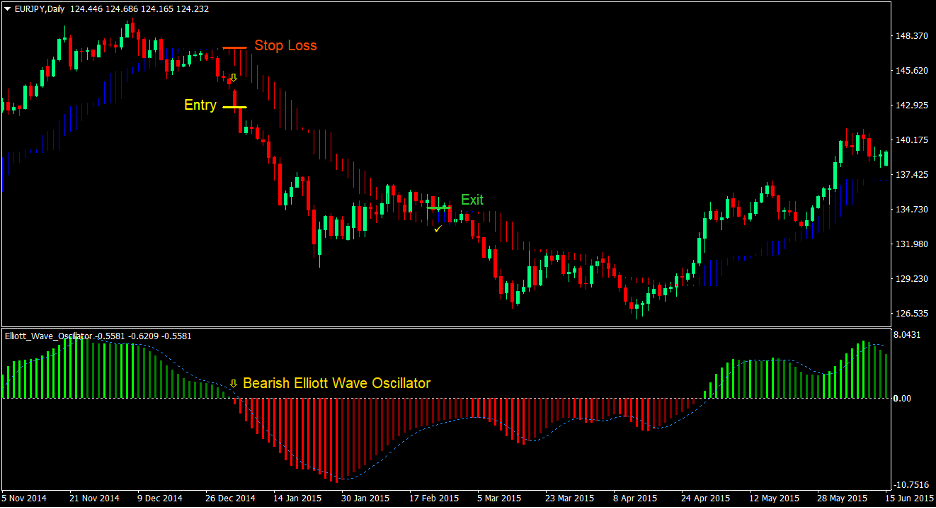
Task: Click the 148.370 price axis label
Action: pos(912,36)
